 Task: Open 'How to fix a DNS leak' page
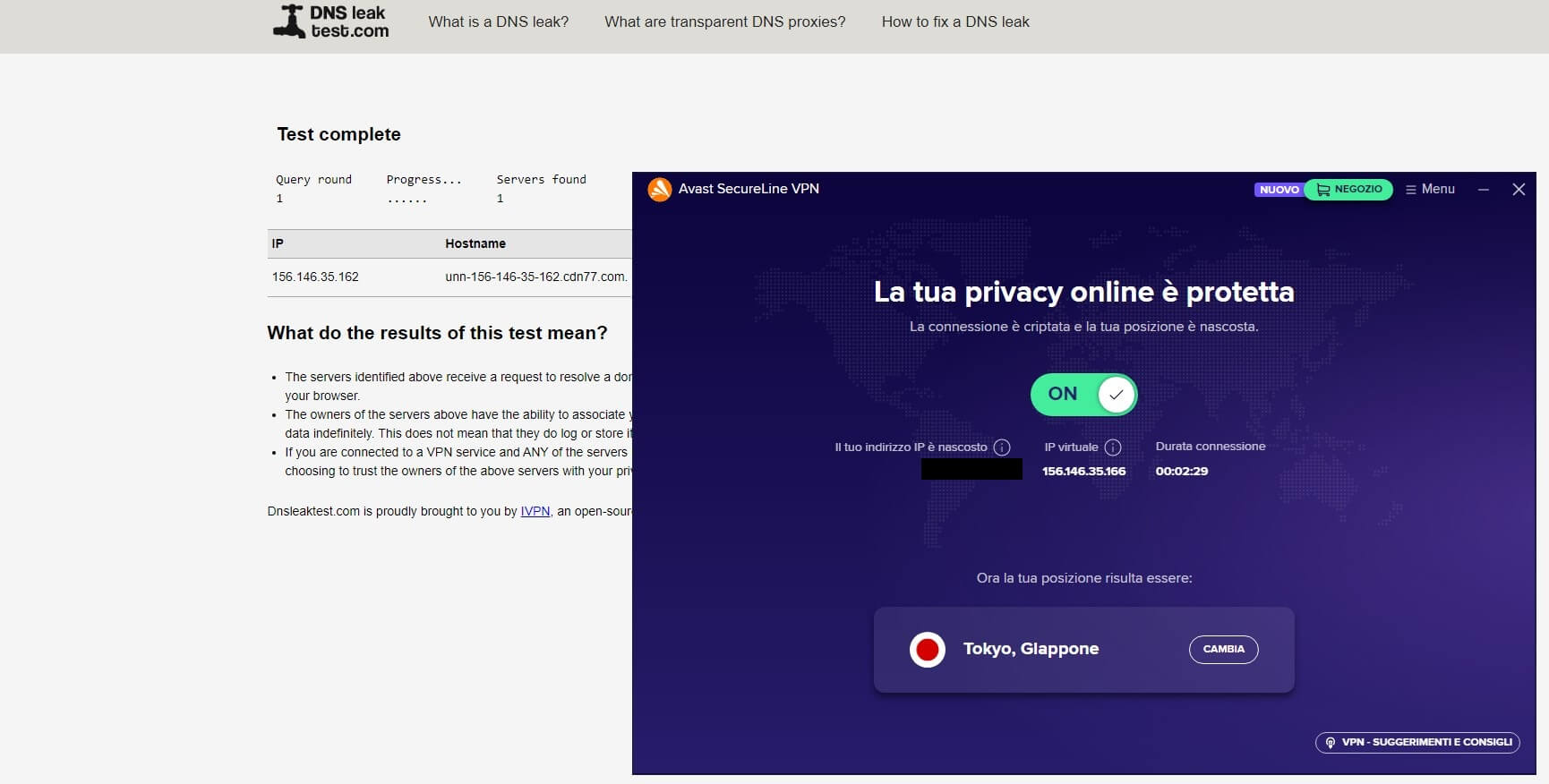(x=955, y=21)
